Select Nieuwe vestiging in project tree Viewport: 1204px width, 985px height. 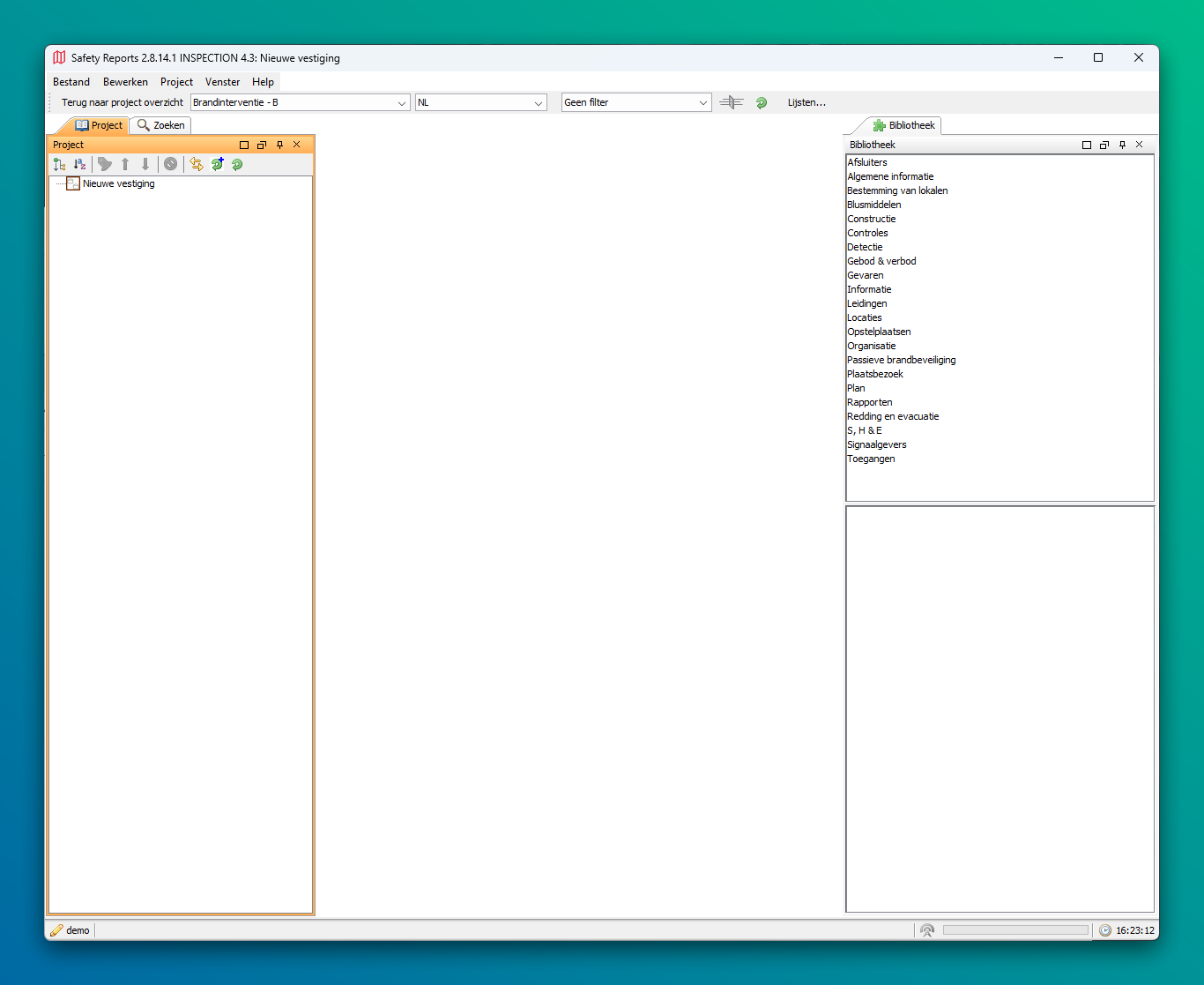118,183
